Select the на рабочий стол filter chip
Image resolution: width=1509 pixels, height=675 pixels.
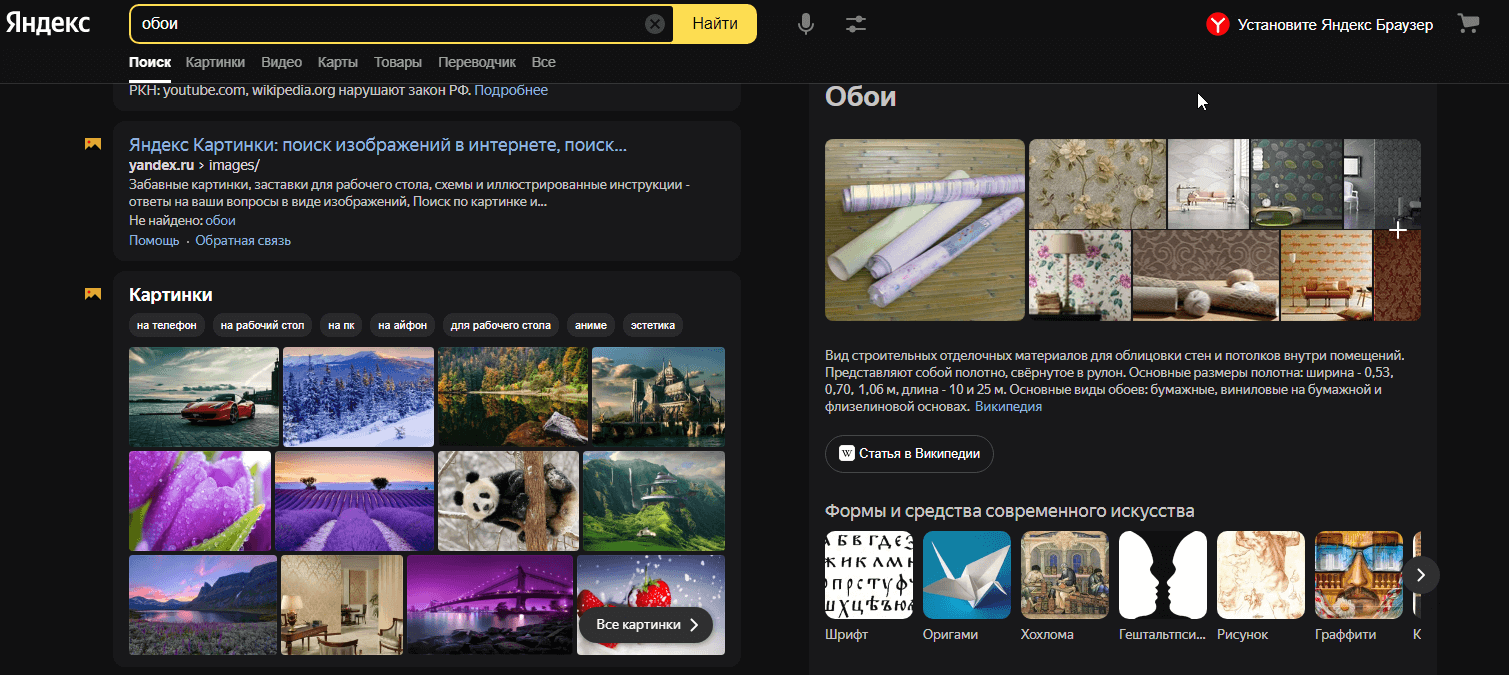262,325
